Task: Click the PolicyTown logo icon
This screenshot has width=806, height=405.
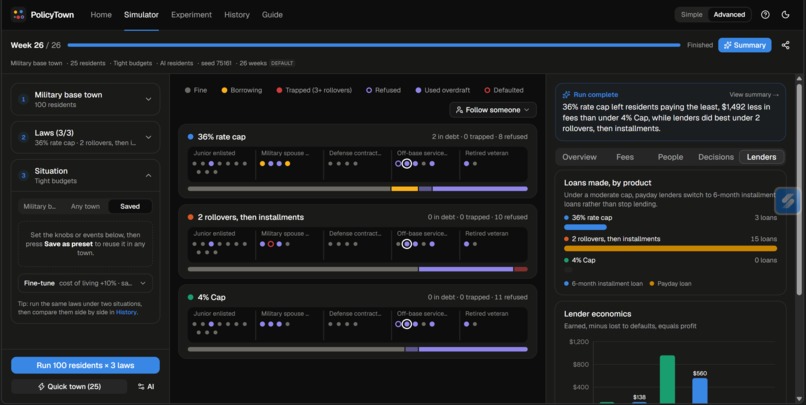Action: tap(19, 14)
